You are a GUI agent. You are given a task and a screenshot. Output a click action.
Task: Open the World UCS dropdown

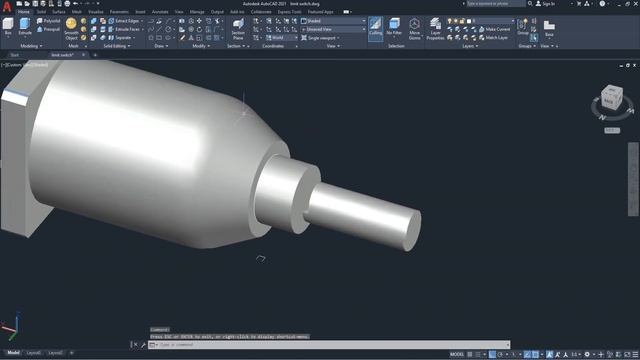click(282, 38)
